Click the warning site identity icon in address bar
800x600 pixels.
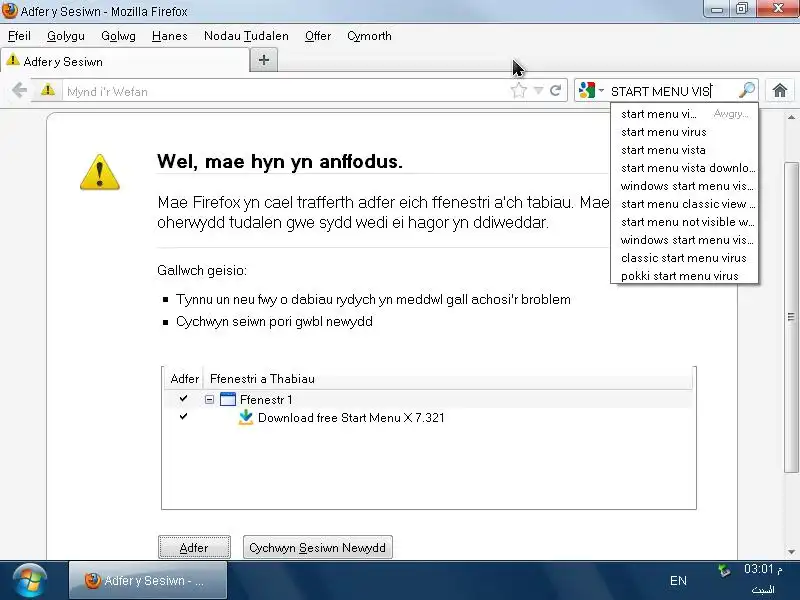click(x=47, y=90)
